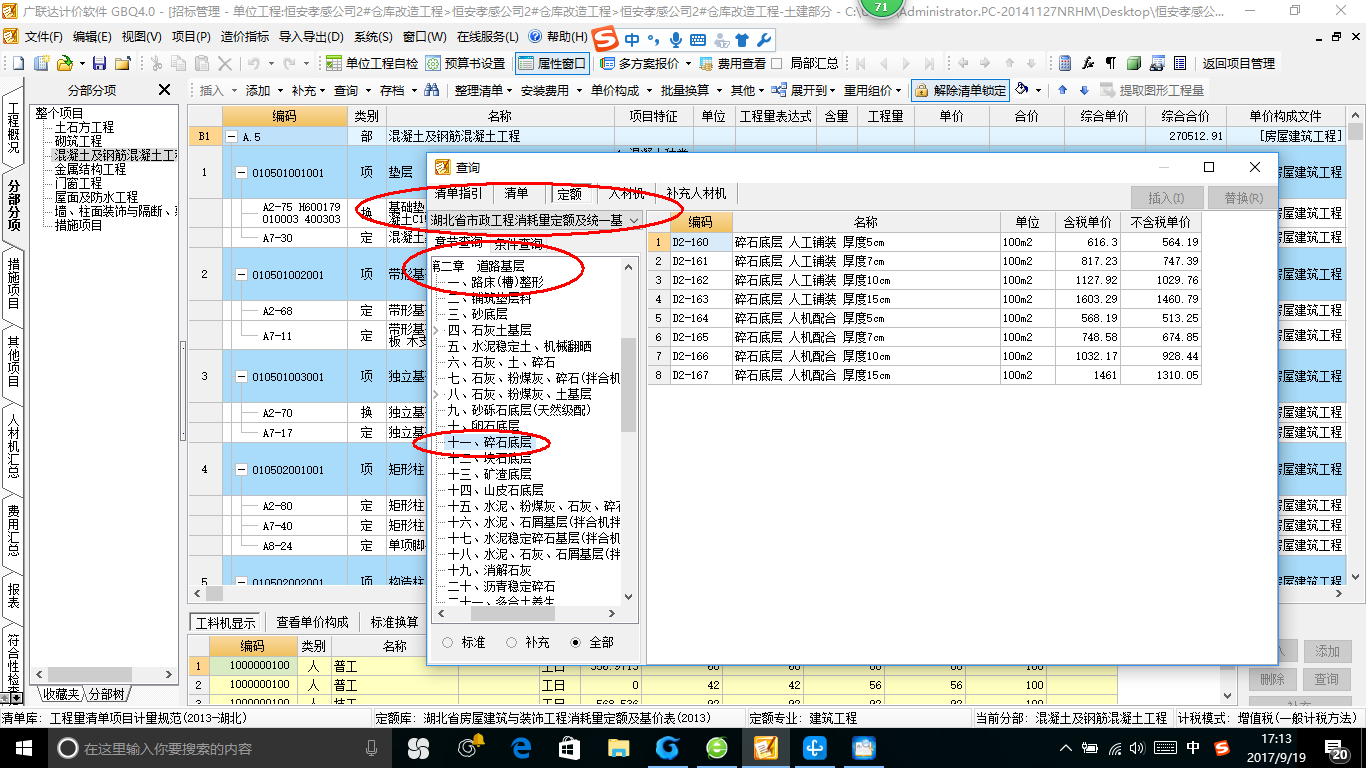1366x768 pixels.
Task: Select quota row D2-163 in results
Action: (925, 299)
